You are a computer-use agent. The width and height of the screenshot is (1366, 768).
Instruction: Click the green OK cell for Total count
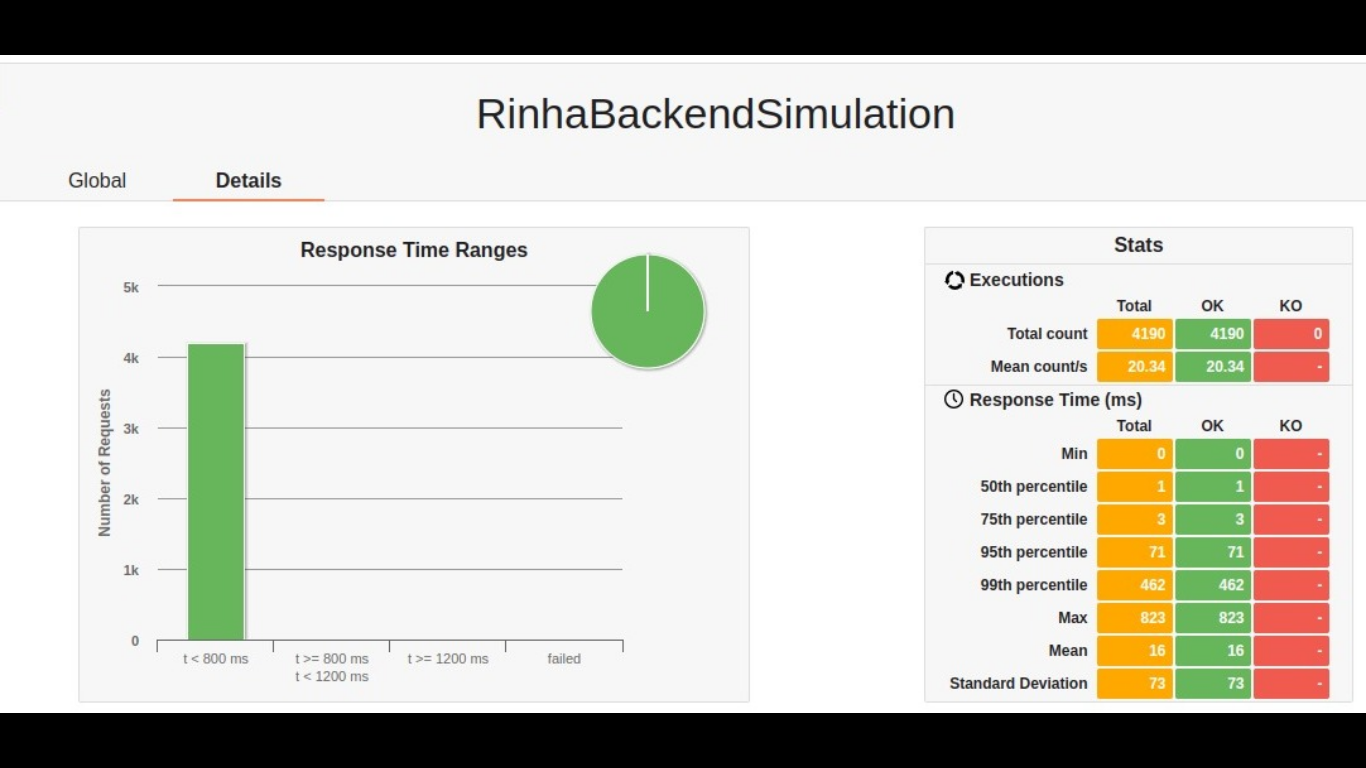pyautogui.click(x=1212, y=333)
